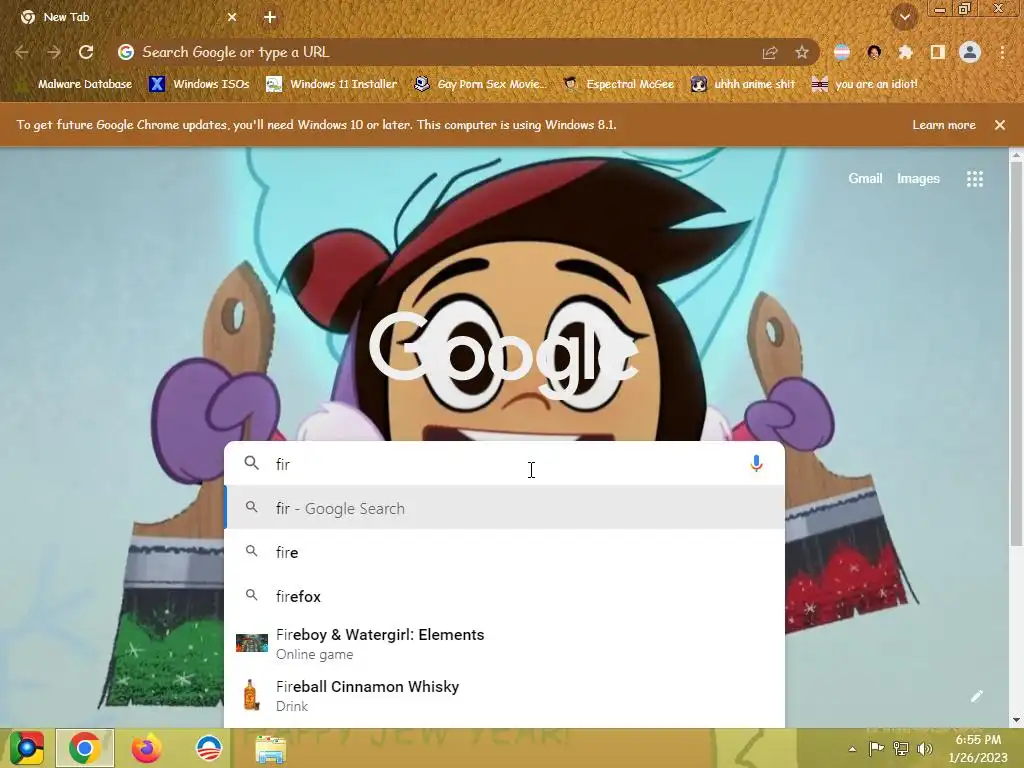1024x768 pixels.
Task: Dismiss the Chrome update infobar
Action: tap(1000, 125)
